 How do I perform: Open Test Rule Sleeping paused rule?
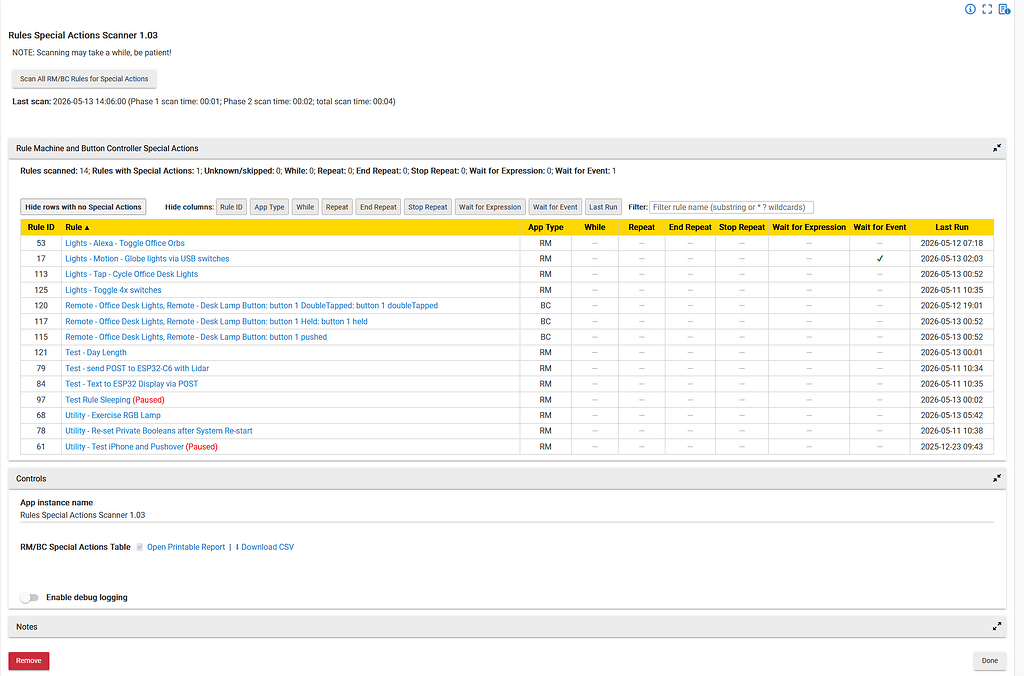98,400
